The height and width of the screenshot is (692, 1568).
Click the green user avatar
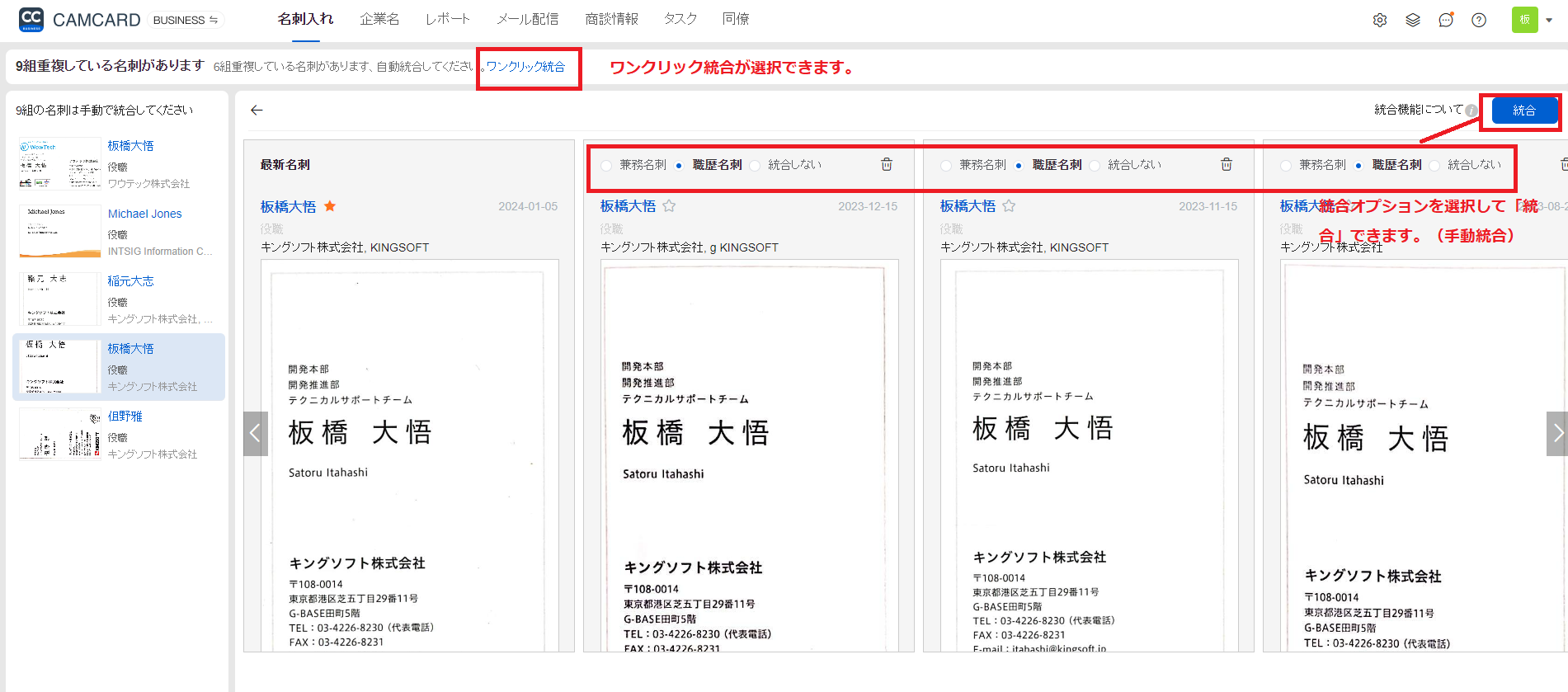(1525, 20)
